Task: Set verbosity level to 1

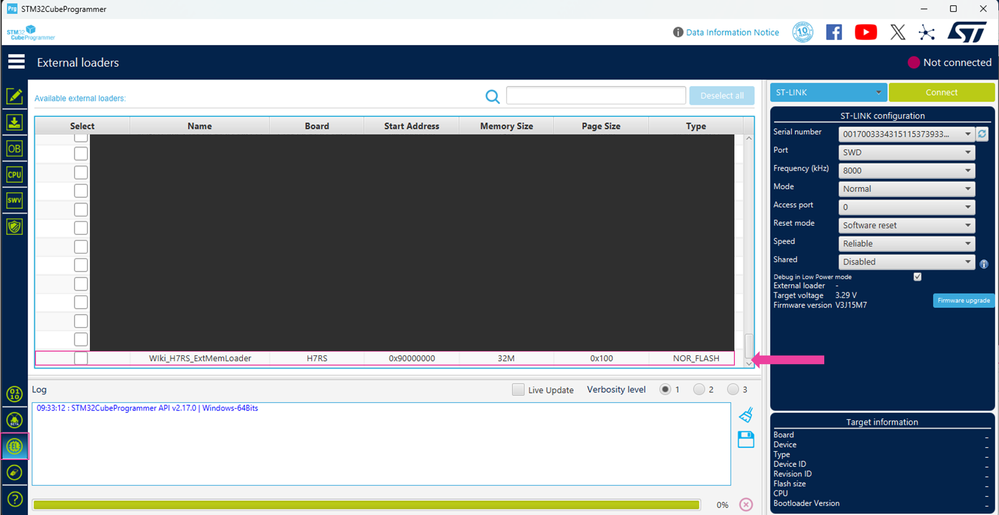Action: tap(665, 389)
